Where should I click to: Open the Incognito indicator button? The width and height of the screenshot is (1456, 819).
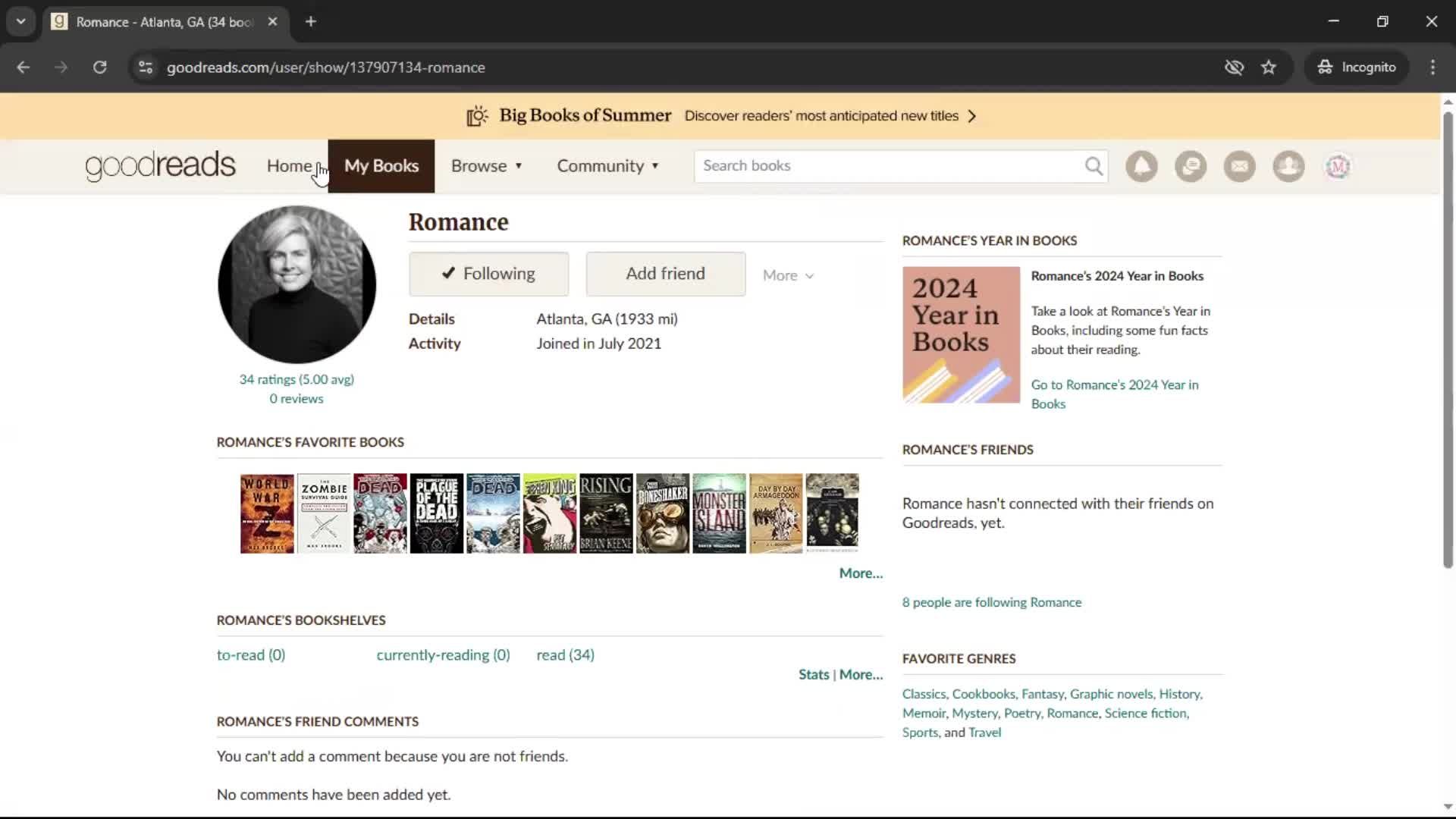[1357, 67]
